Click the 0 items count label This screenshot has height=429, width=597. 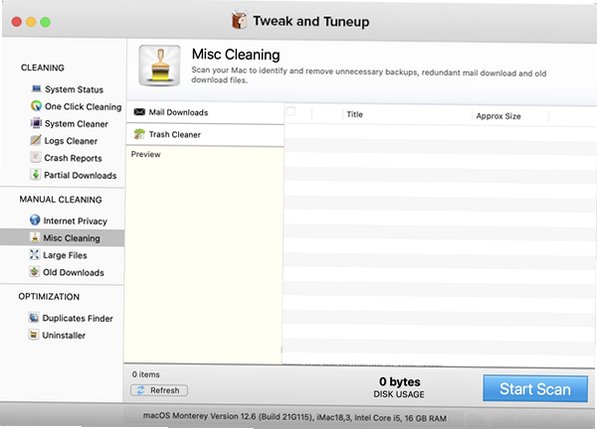pyautogui.click(x=145, y=374)
